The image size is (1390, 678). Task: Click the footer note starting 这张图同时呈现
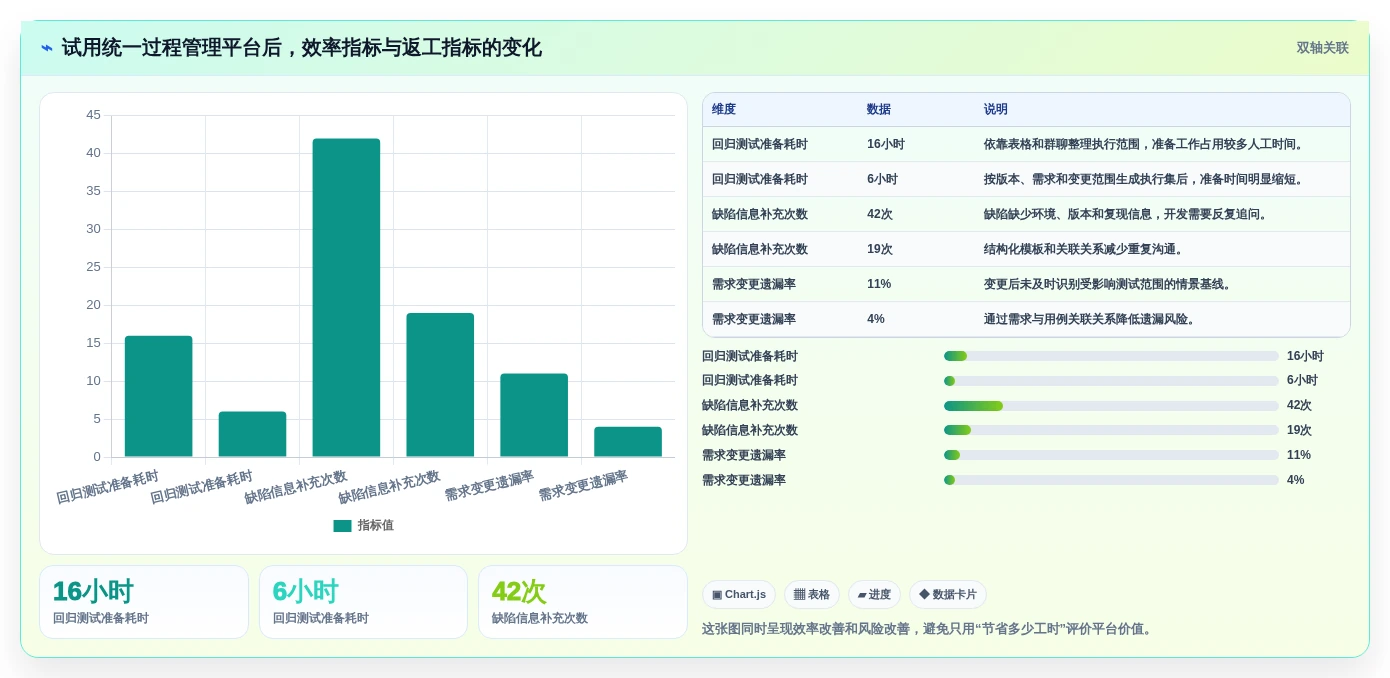929,629
